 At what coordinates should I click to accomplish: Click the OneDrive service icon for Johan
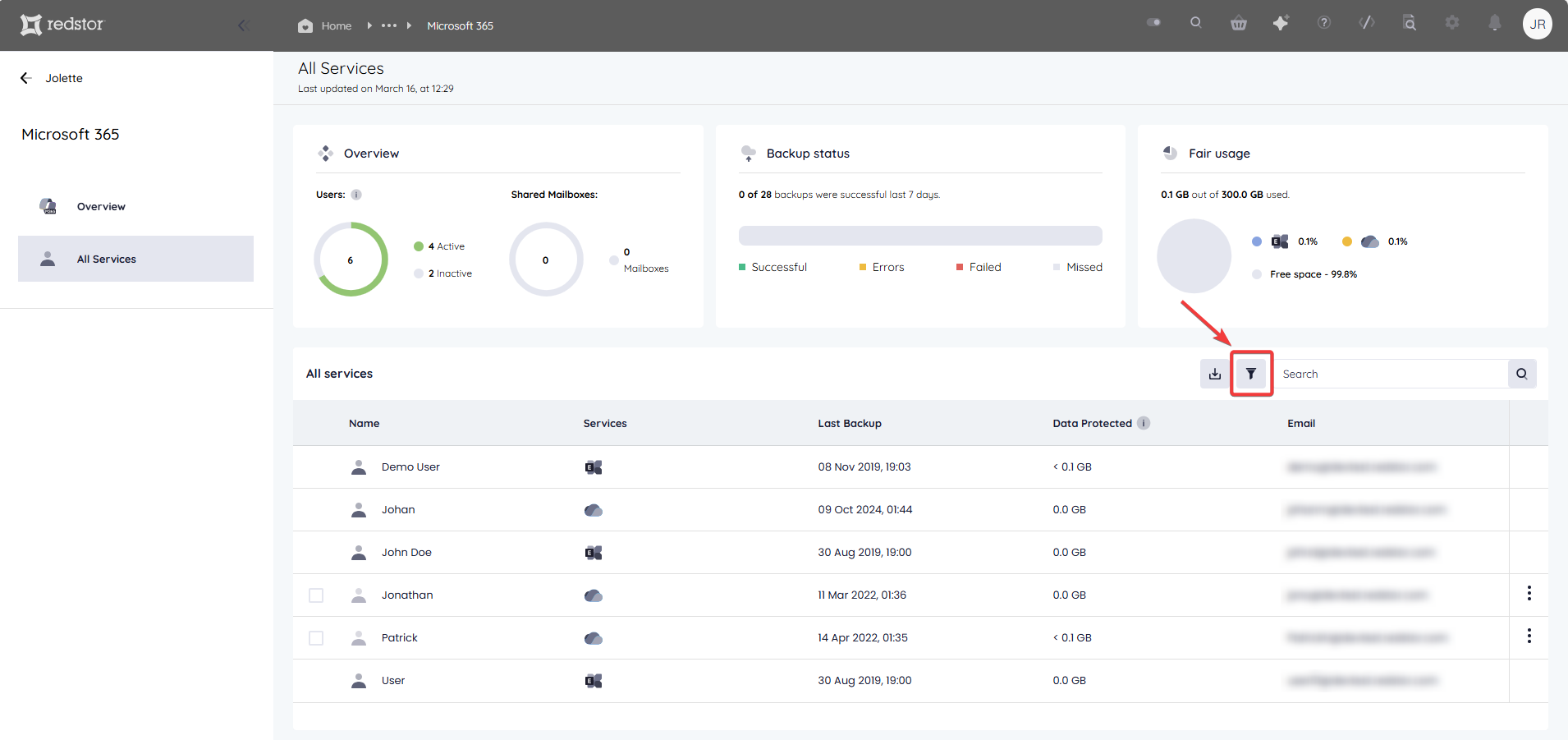[x=594, y=510]
